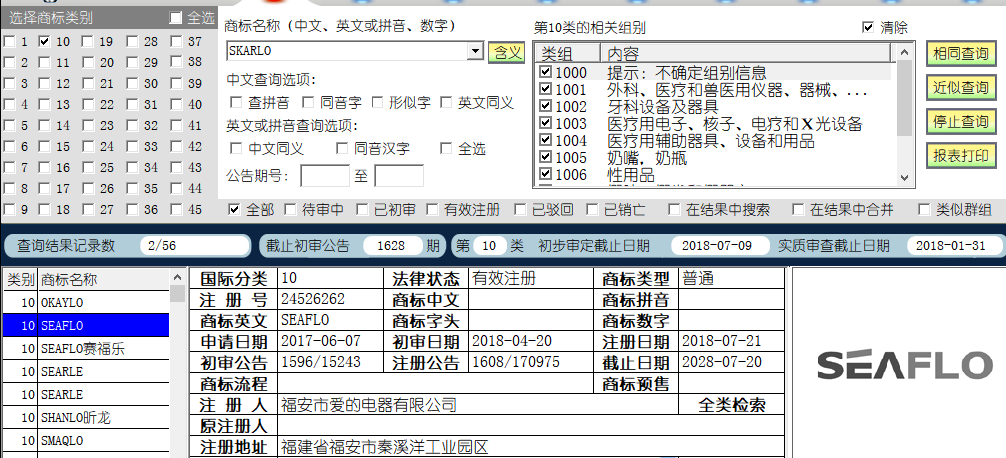Uncheck group 1000 in related groups list
Image resolution: width=1006 pixels, height=458 pixels.
click(x=545, y=72)
